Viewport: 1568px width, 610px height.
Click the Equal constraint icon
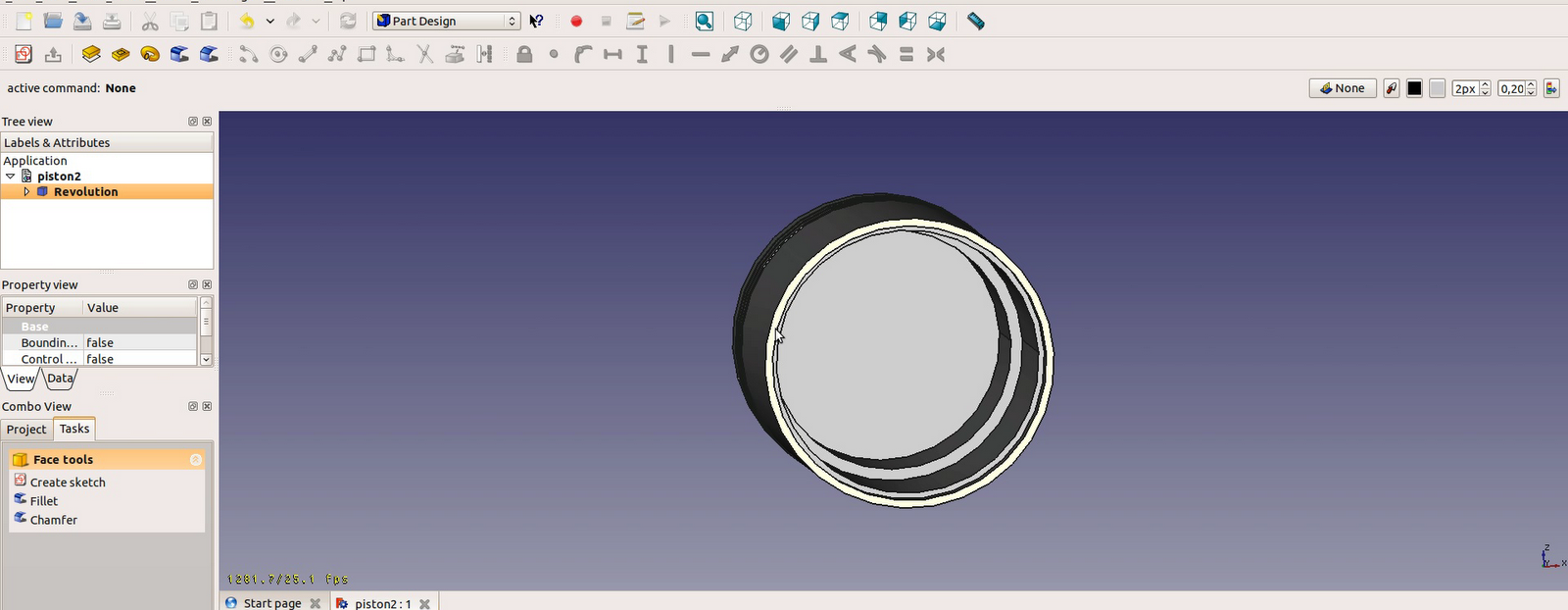906,54
